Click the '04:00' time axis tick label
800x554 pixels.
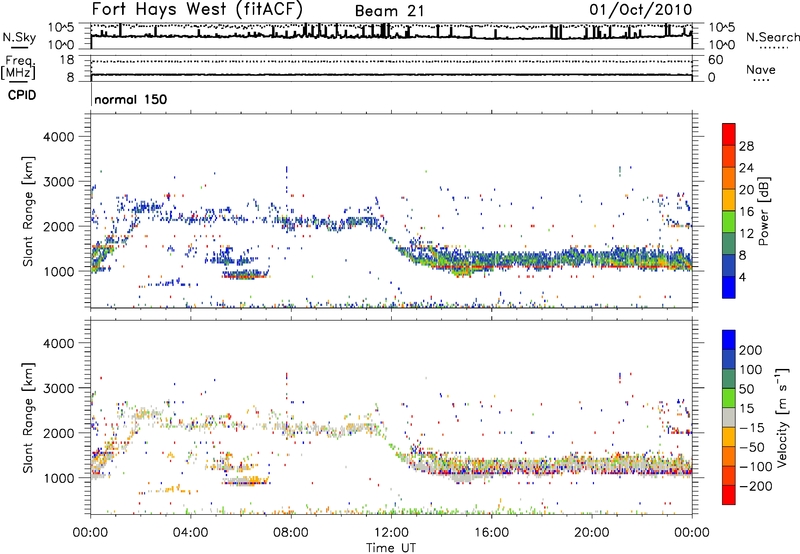pyautogui.click(x=191, y=533)
